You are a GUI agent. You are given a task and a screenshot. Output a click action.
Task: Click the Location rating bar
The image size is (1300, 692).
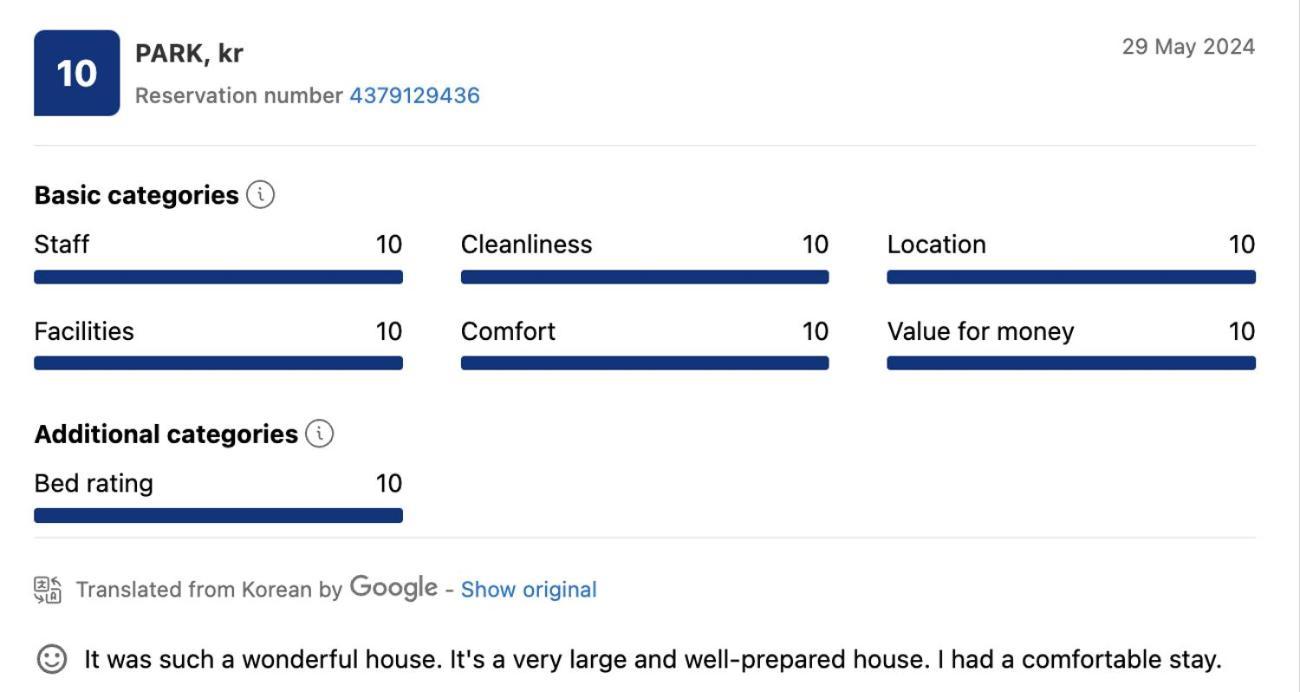coord(1071,277)
